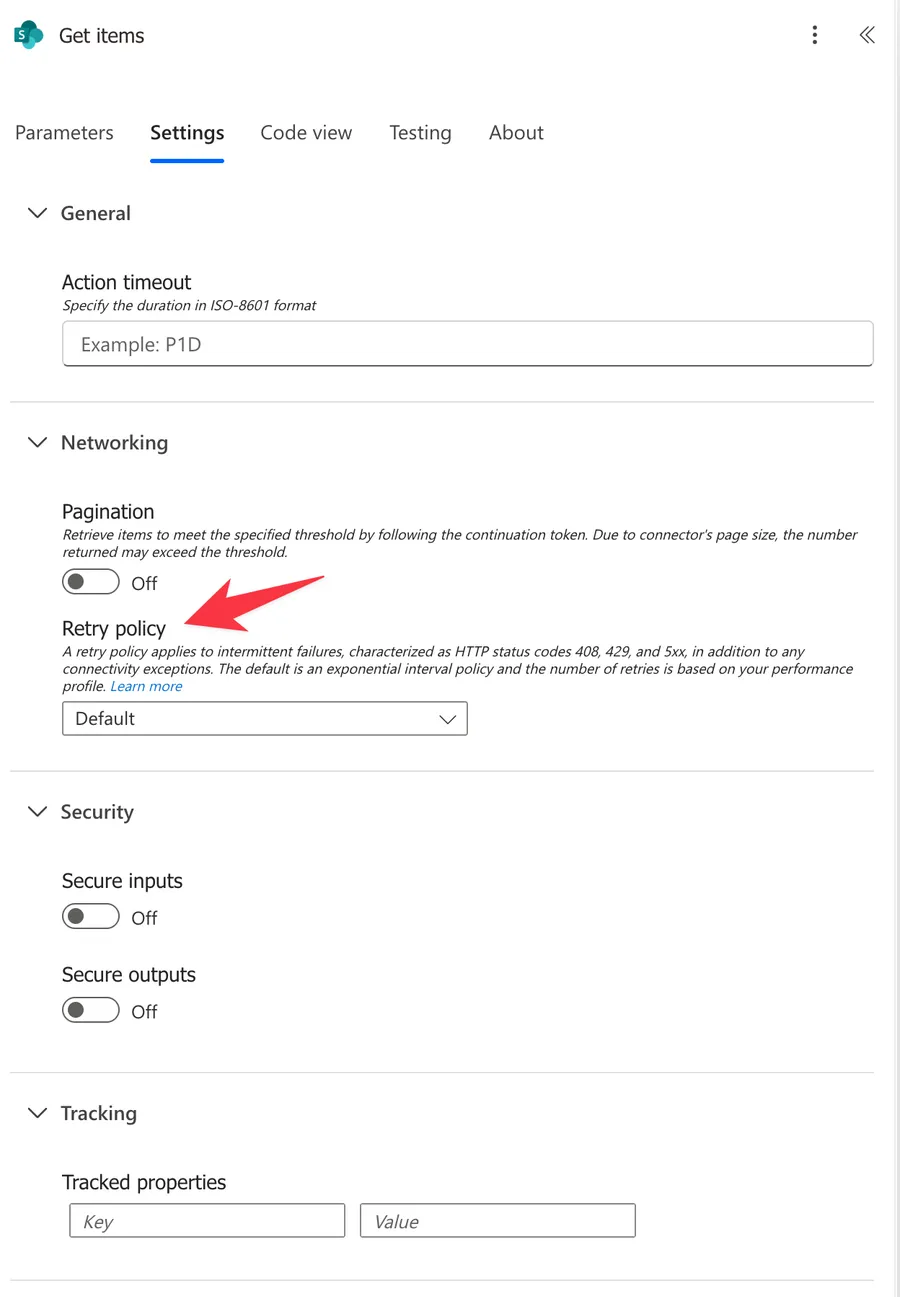Enable Pagination toggle
The height and width of the screenshot is (1297, 900).
point(90,581)
